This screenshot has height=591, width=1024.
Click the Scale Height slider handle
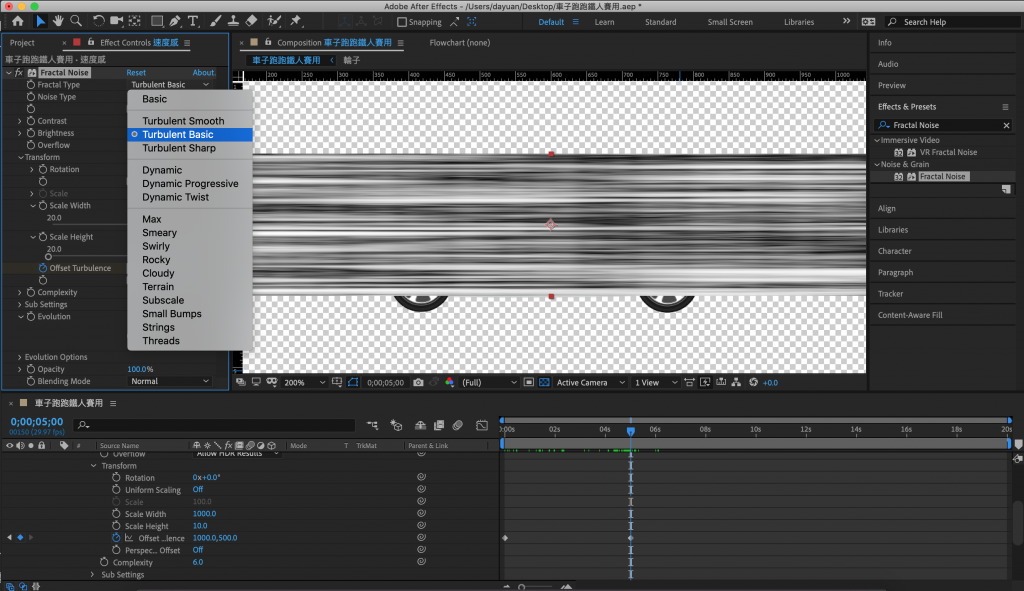[x=48, y=257]
